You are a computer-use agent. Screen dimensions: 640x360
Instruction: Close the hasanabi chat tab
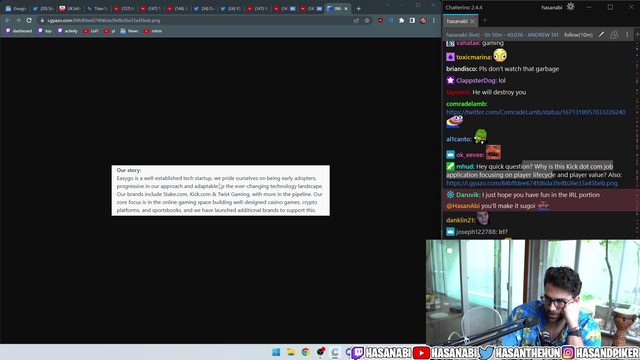click(x=473, y=21)
